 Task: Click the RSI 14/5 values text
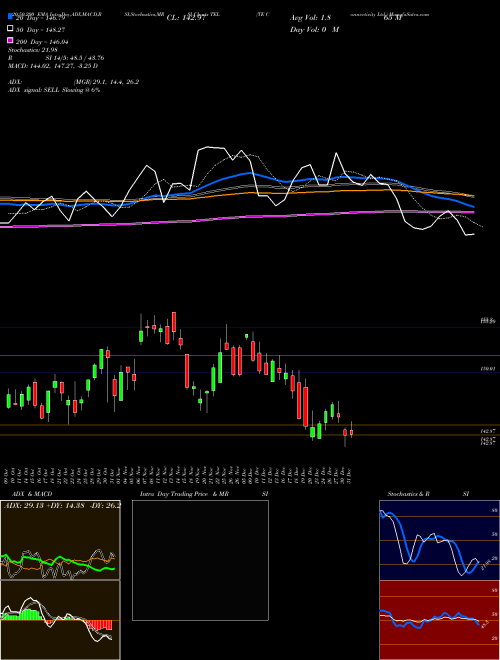(75, 58)
